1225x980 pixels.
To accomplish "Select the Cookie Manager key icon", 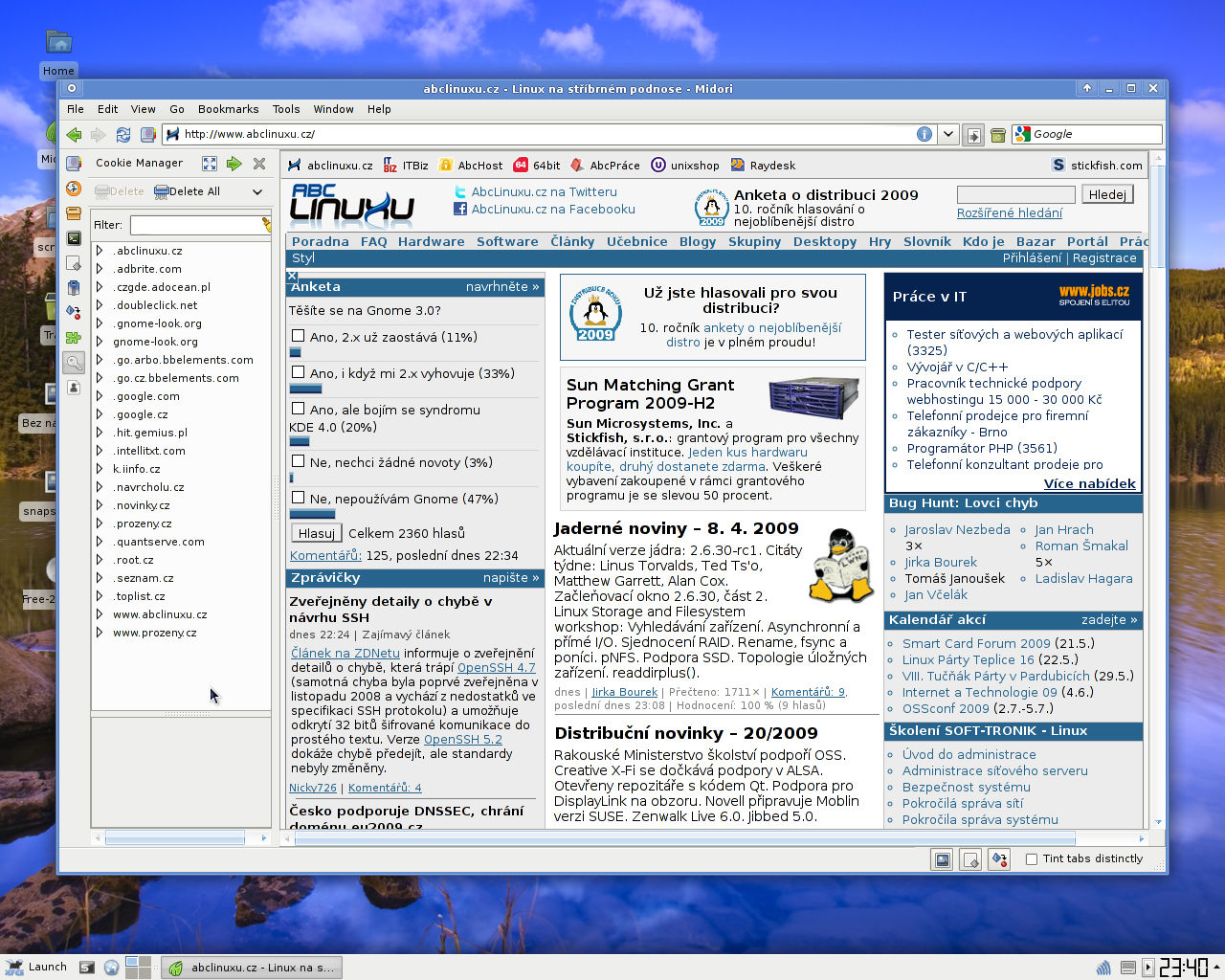I will click(x=74, y=362).
